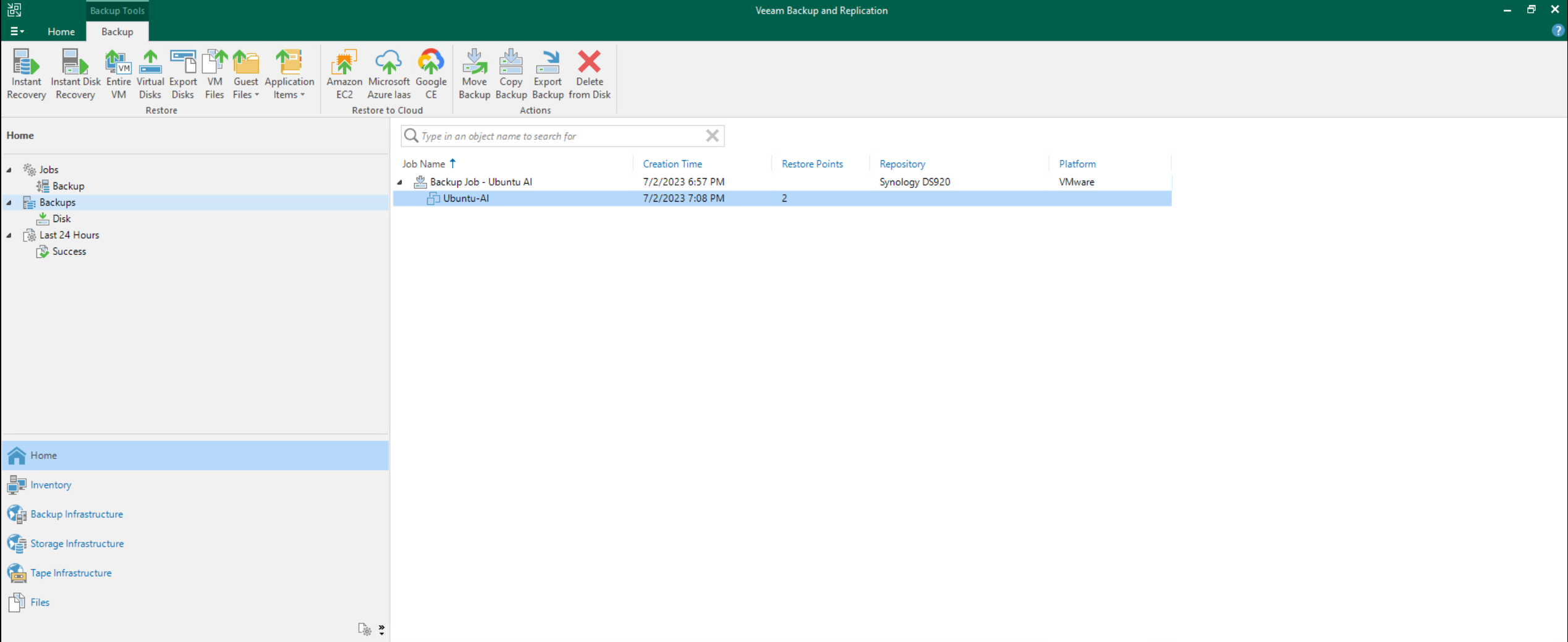The image size is (1568, 642).
Task: Sort by Platform column header
Action: point(1077,164)
